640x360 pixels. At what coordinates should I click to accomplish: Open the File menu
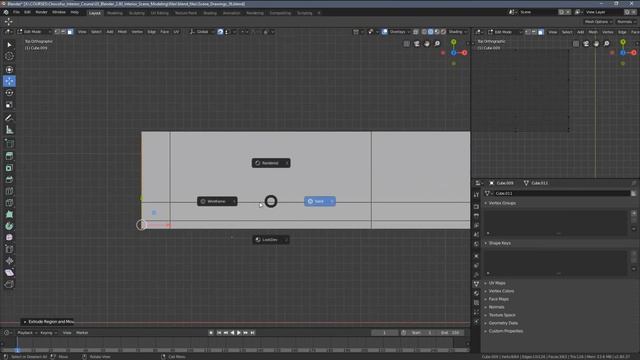[16, 12]
